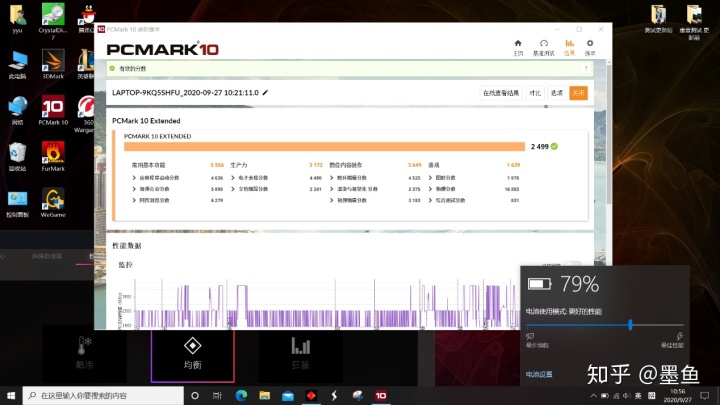The image size is (720, 405).
Task: Launch Microsoft Edge from the taskbar
Action: 241,395
